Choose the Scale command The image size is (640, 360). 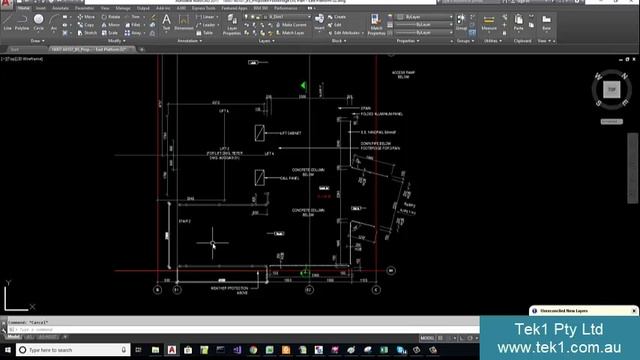coord(110,33)
